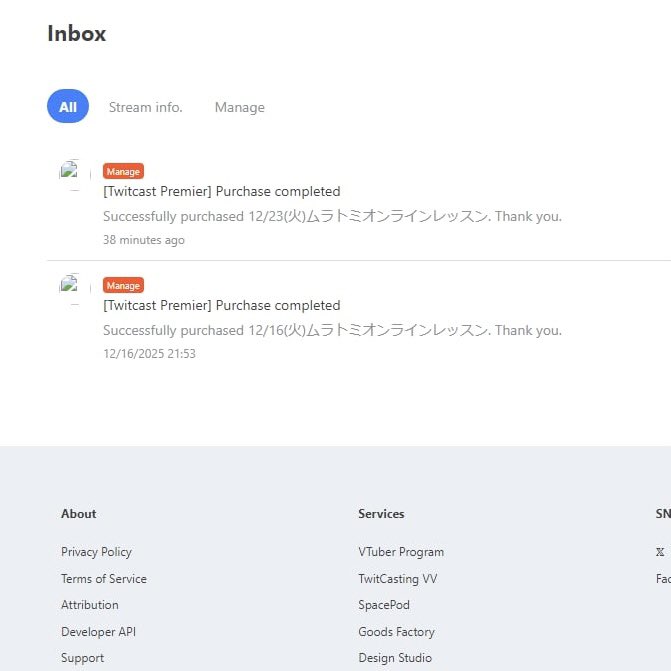
Task: Click Manage badge on the 12/23 notification
Action: [x=123, y=171]
